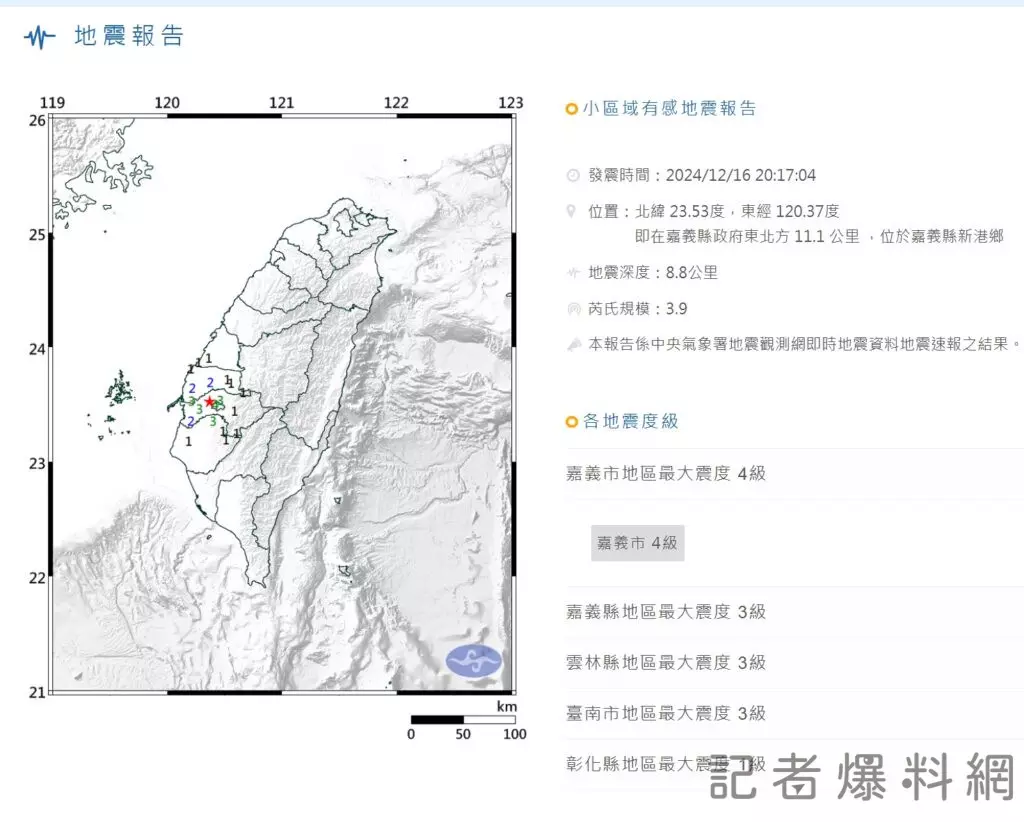Viewport: 1024px width, 822px height.
Task: Collapse the 嘉義市地區最大震度 4級 row
Action: pyautogui.click(x=666, y=473)
